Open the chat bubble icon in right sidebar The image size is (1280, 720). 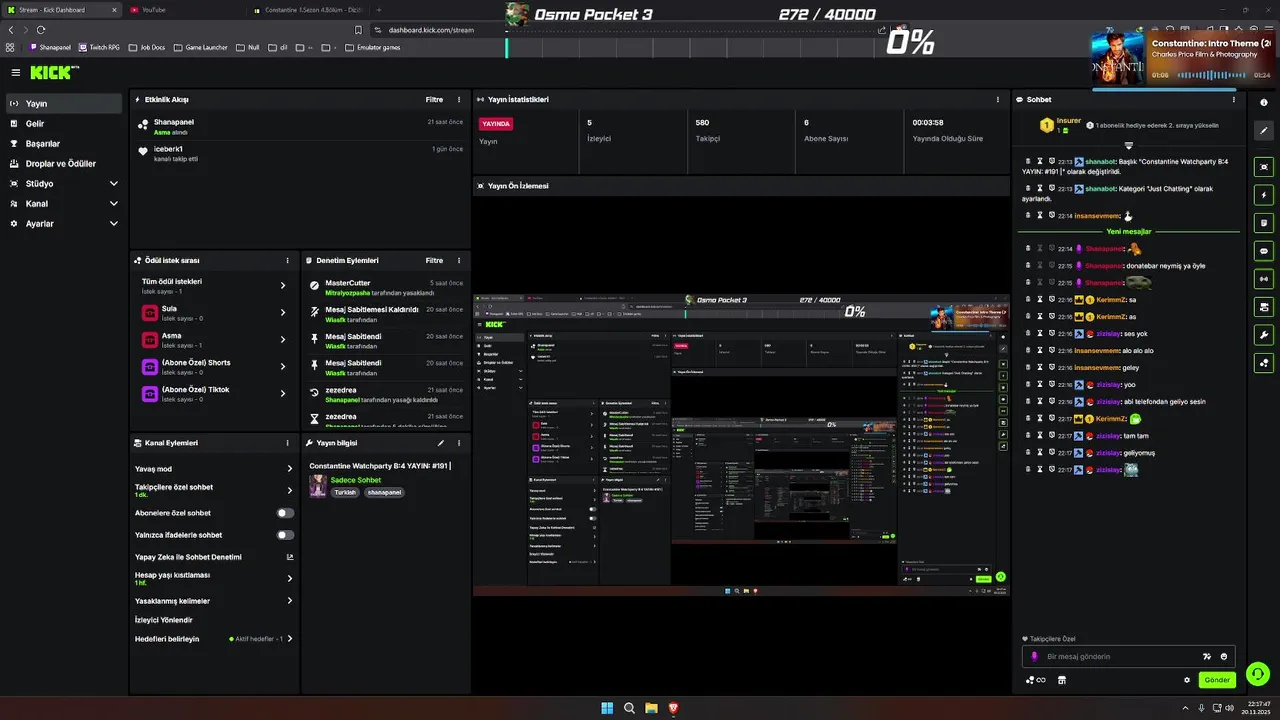pyautogui.click(x=1264, y=251)
